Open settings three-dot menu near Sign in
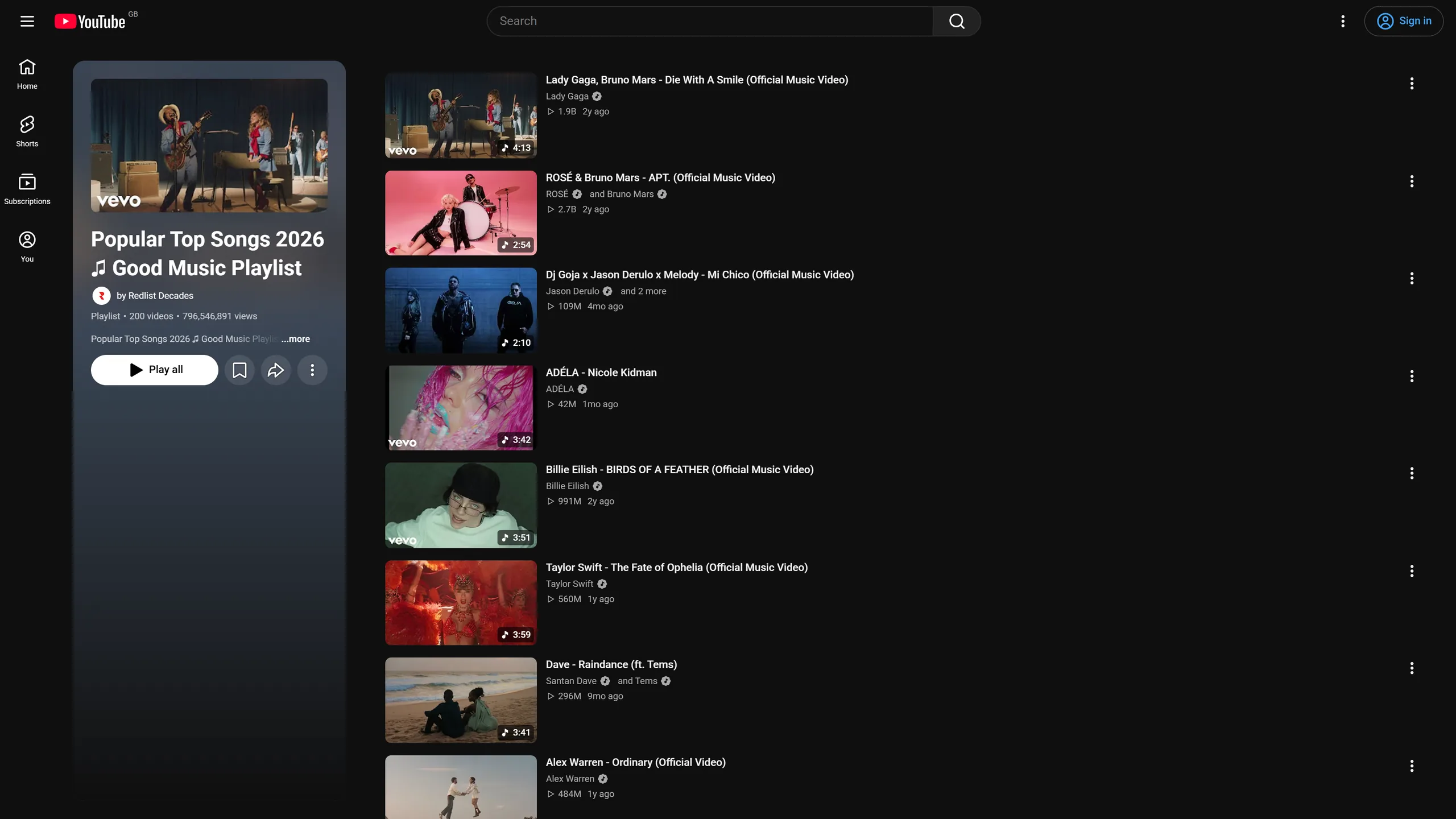1456x819 pixels. click(x=1343, y=21)
